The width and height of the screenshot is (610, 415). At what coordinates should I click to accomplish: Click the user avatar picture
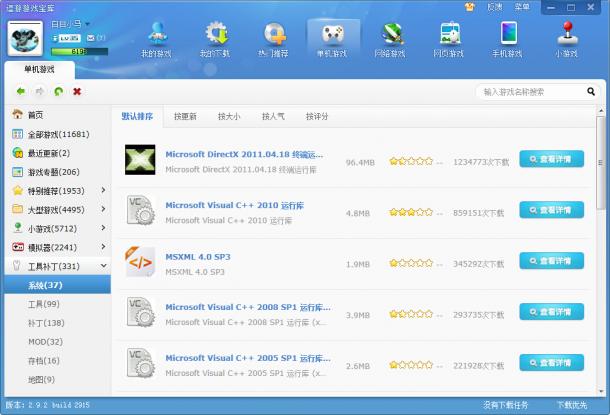coord(25,39)
